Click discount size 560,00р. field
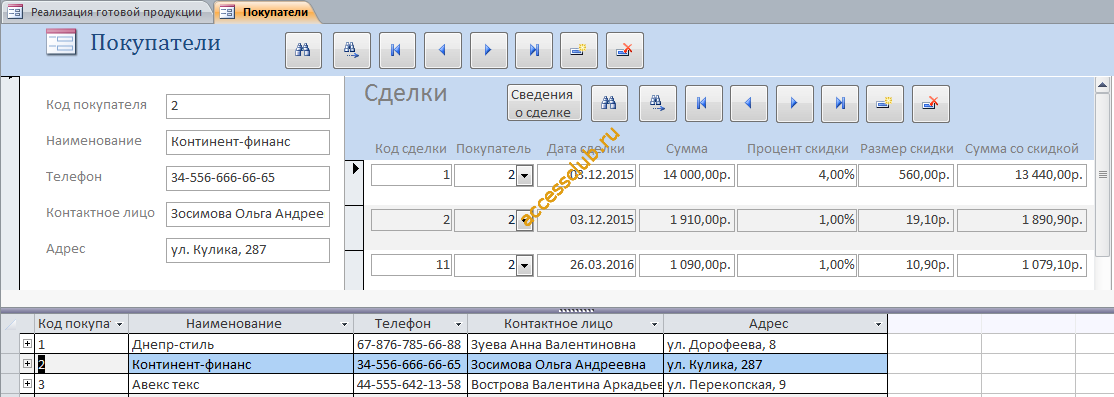 click(x=907, y=175)
